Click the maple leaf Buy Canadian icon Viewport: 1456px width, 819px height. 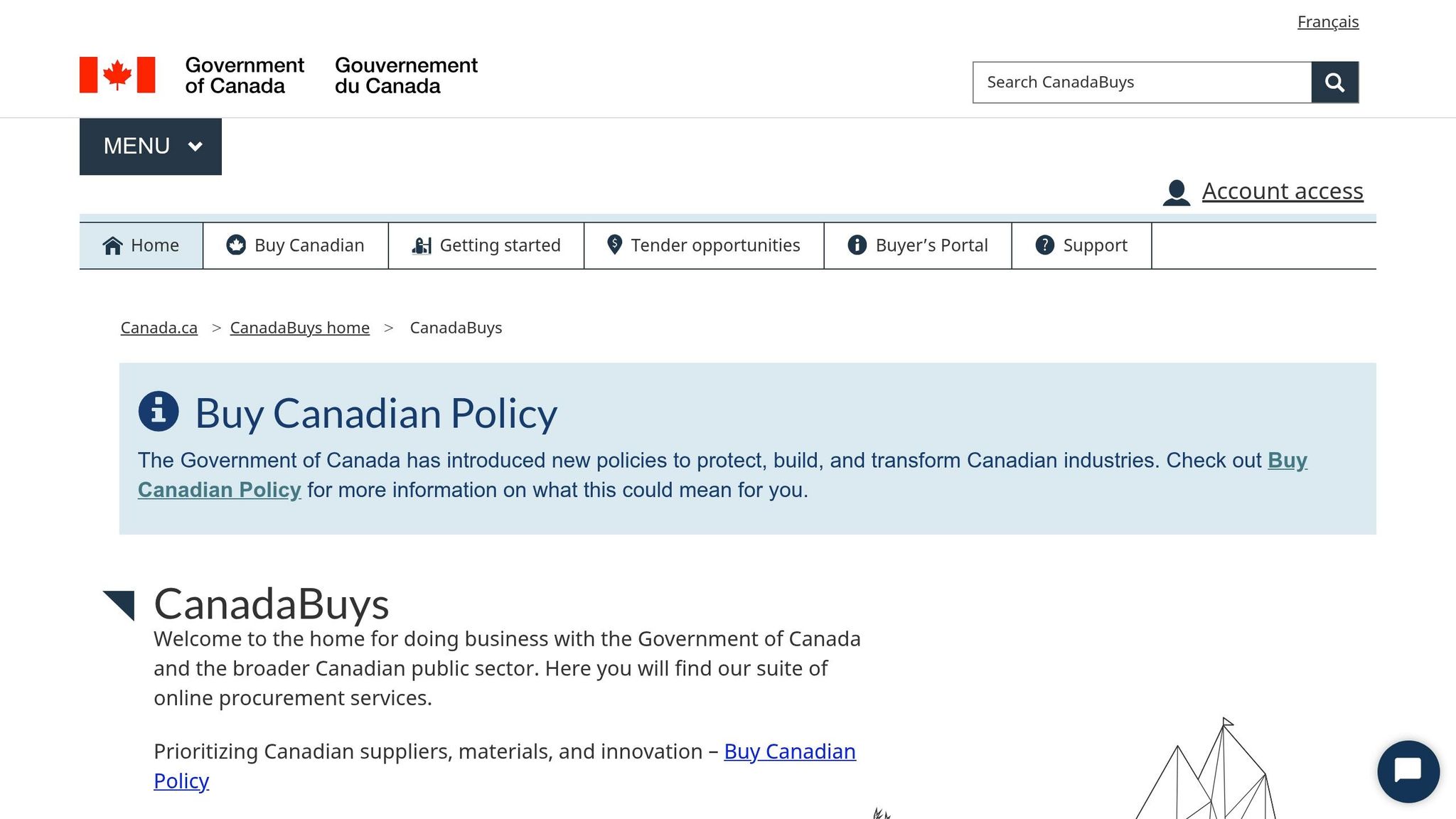(x=236, y=245)
